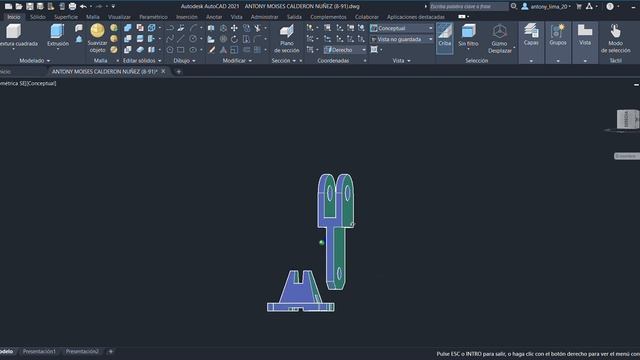Viewport: 640px width, 360px height.
Task: Add a new drawing tab with plus
Action: [x=178, y=71]
